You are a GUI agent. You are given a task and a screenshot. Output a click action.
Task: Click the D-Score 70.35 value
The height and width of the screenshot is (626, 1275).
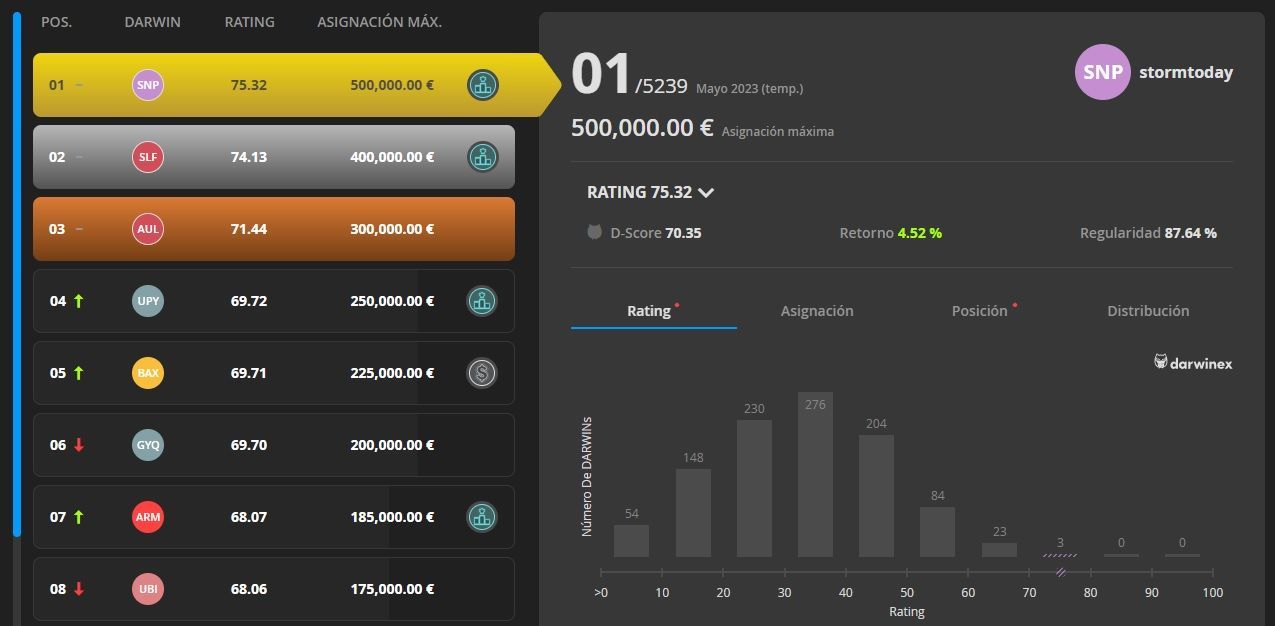(683, 233)
